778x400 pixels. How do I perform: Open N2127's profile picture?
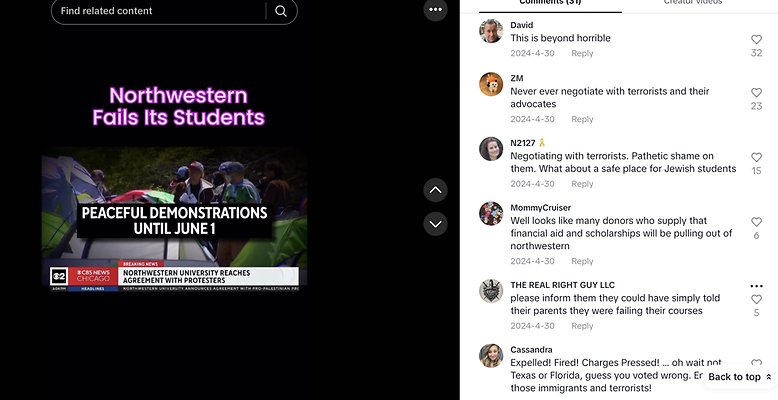491,149
